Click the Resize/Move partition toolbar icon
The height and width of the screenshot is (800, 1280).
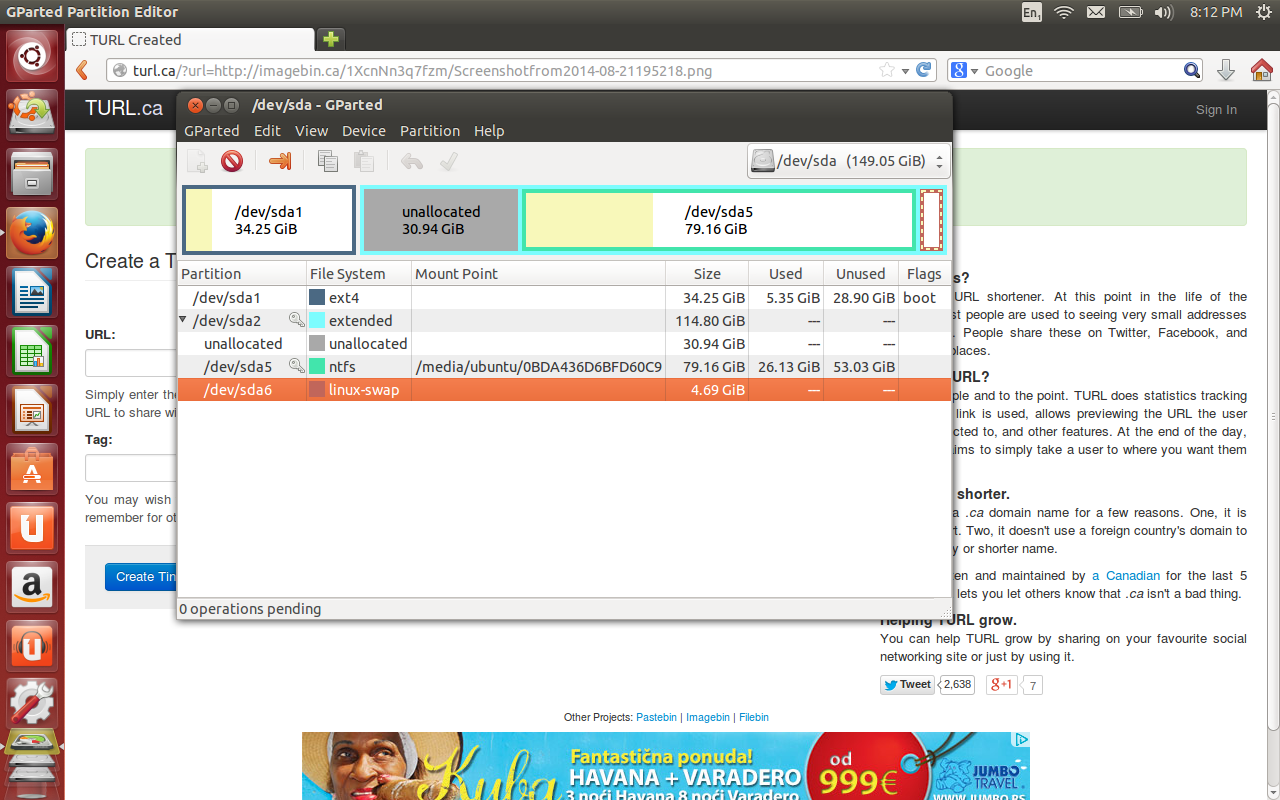click(280, 161)
